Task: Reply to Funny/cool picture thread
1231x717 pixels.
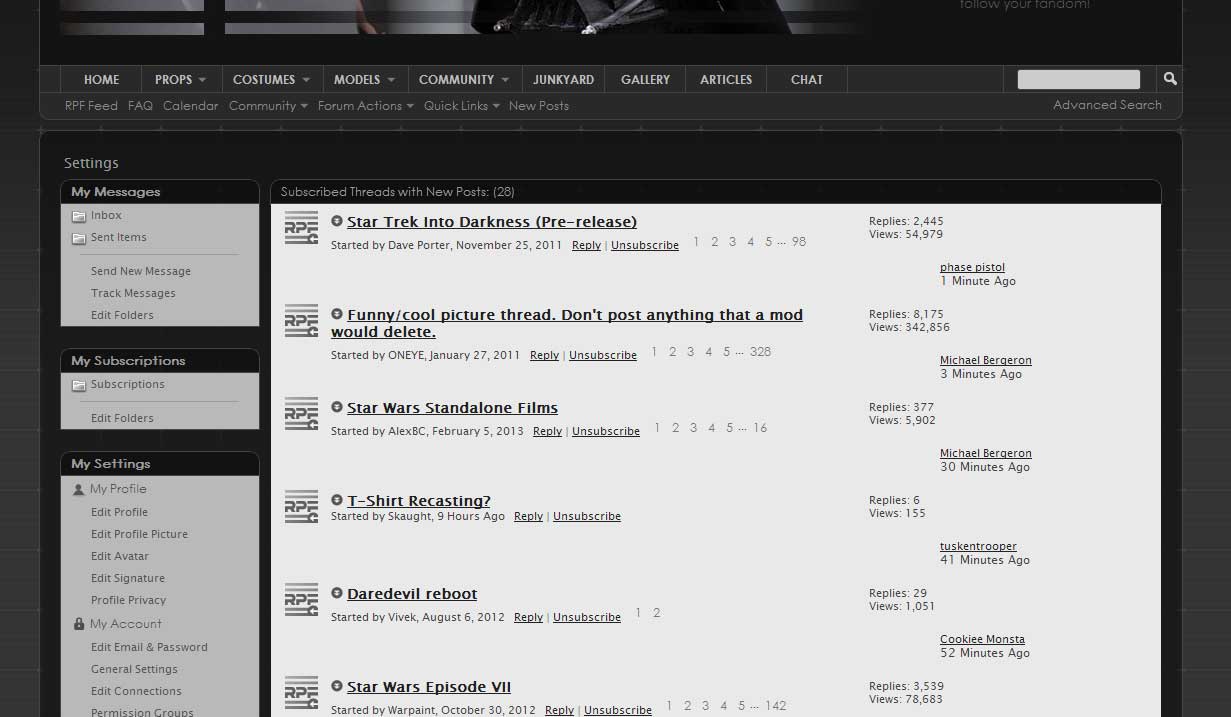Action: 544,355
